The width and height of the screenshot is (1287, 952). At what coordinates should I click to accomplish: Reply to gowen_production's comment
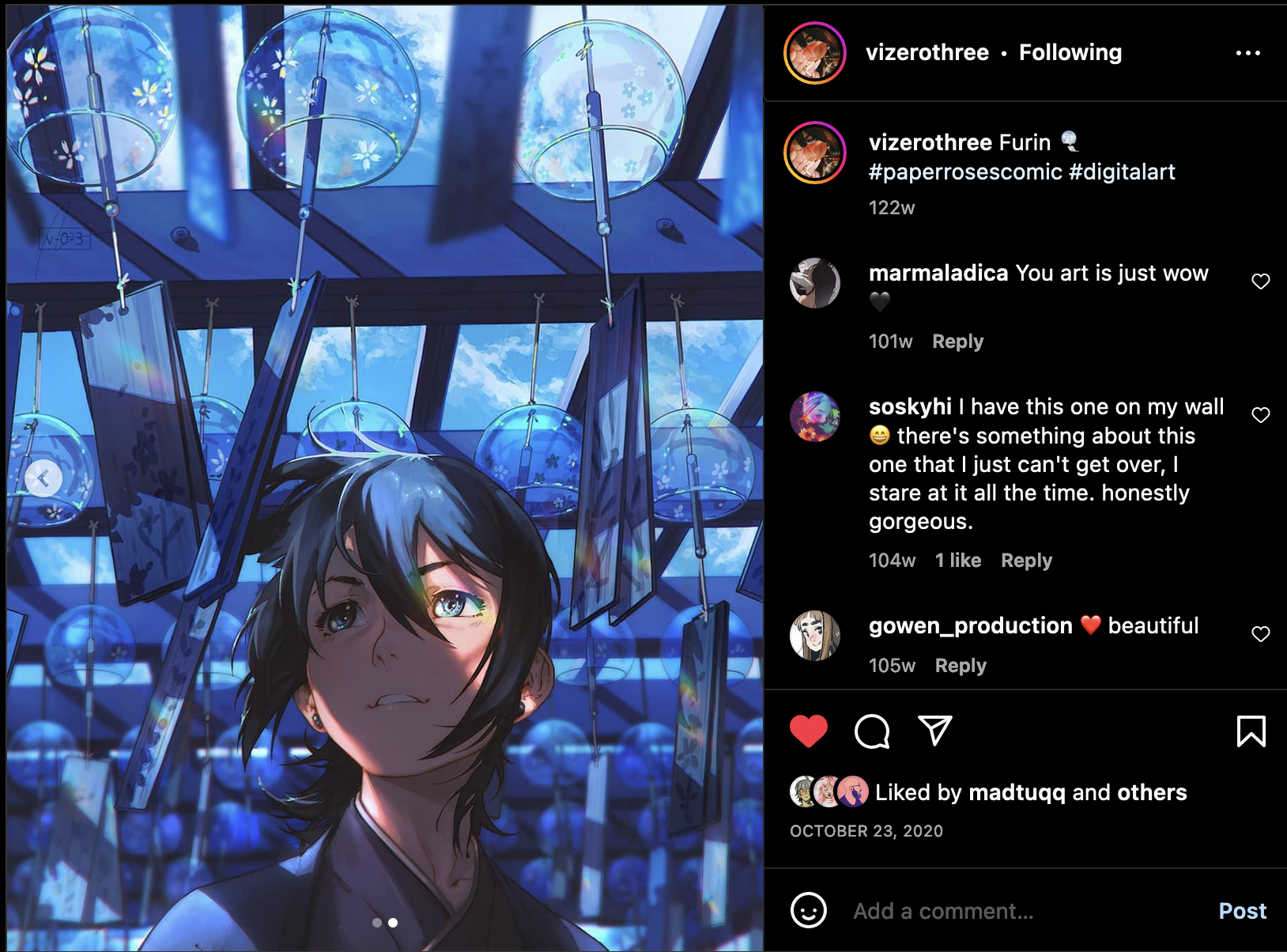(x=961, y=666)
